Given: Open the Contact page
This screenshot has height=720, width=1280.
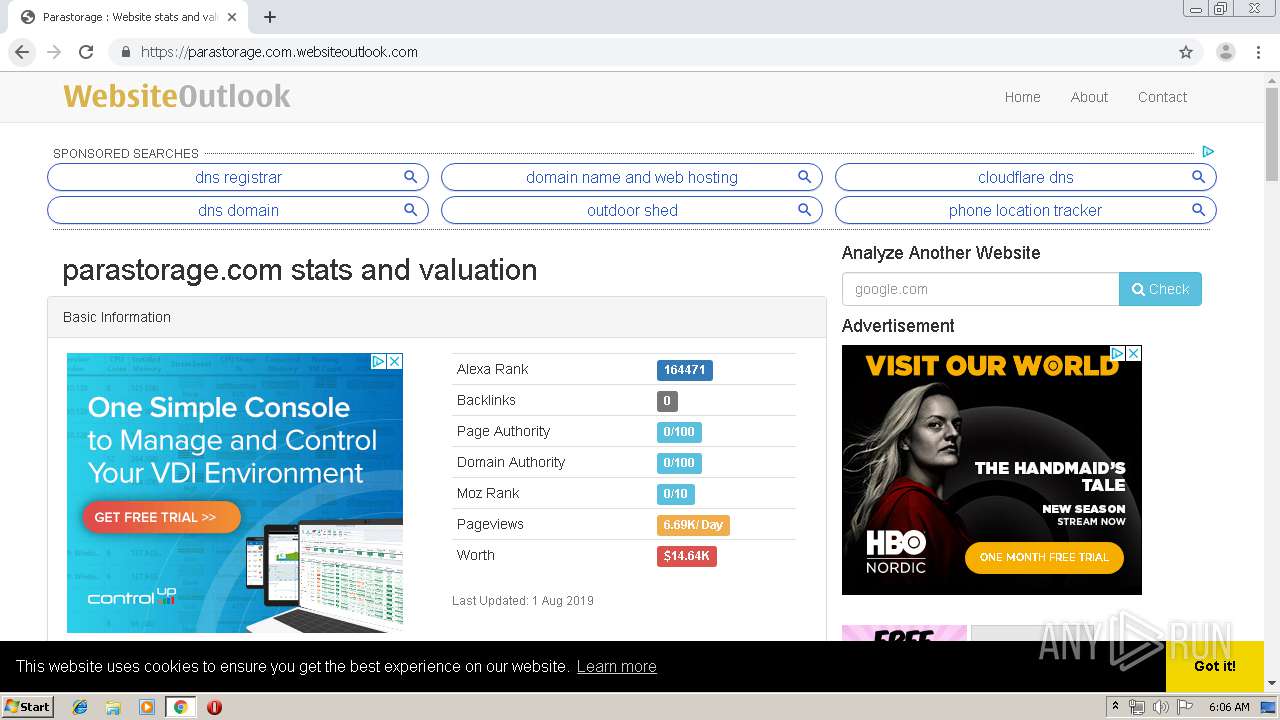Looking at the screenshot, I should pos(1162,97).
